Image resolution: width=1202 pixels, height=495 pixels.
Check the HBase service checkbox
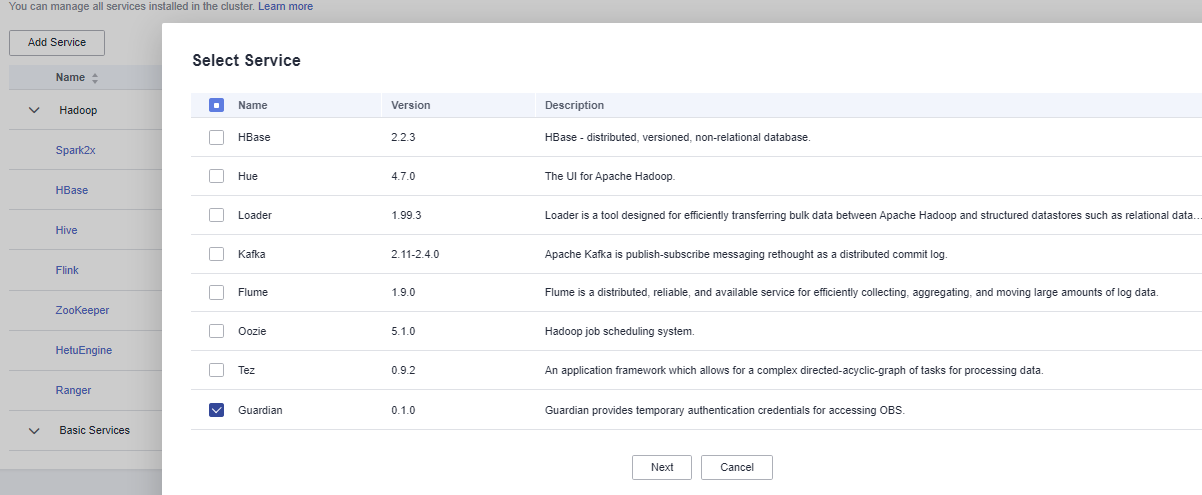pyautogui.click(x=217, y=137)
